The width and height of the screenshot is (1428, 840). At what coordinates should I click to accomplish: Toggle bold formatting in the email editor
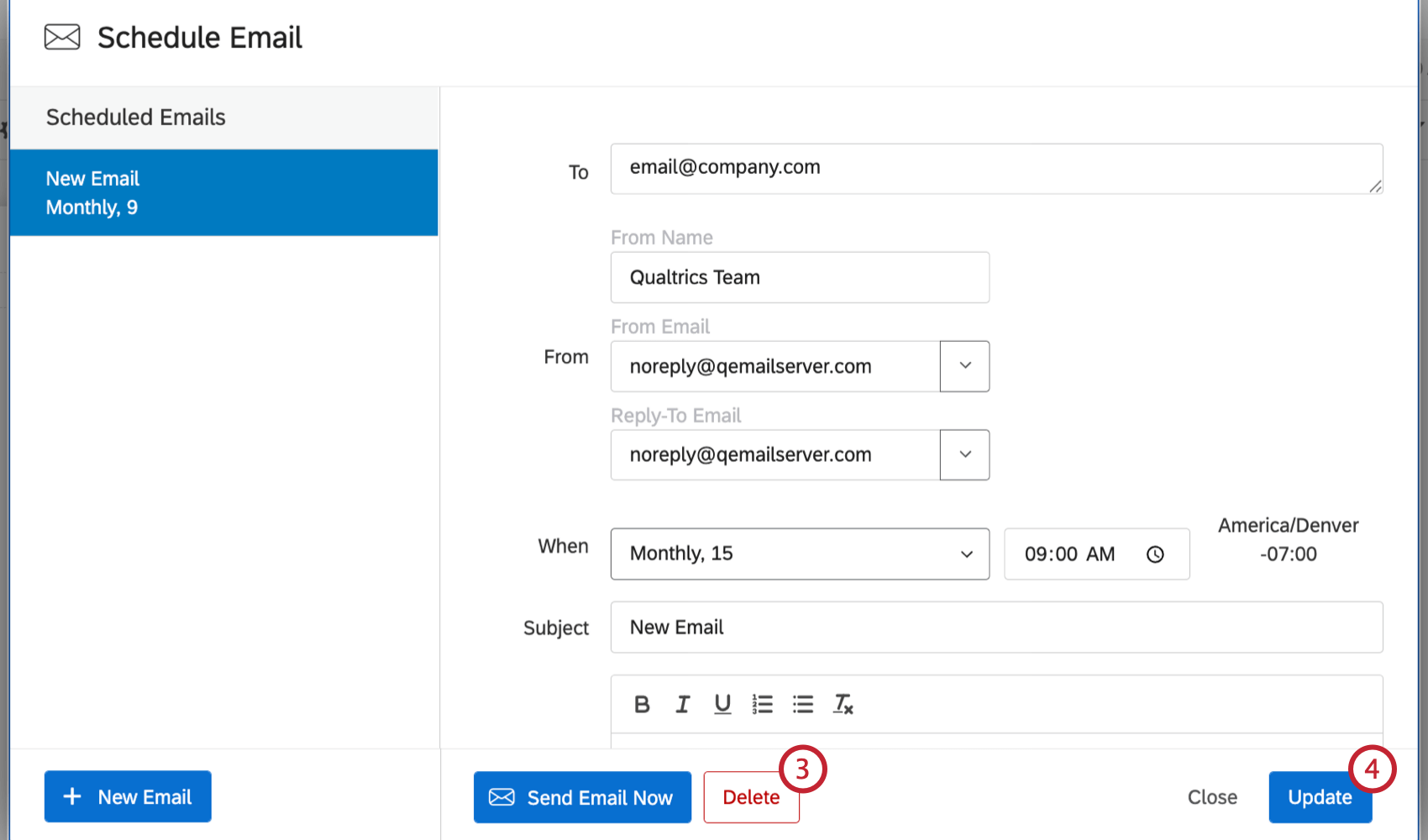coord(641,704)
